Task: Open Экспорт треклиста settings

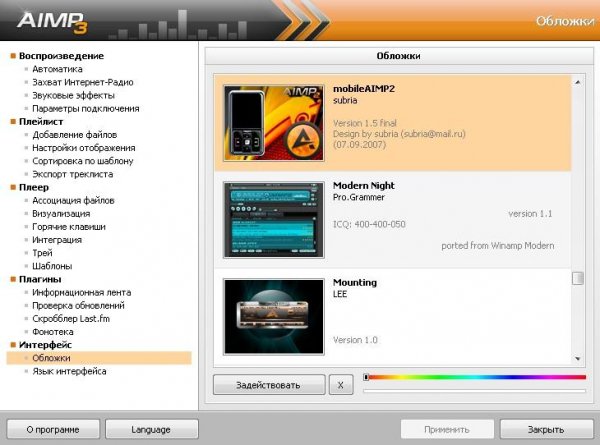Action: click(x=73, y=174)
